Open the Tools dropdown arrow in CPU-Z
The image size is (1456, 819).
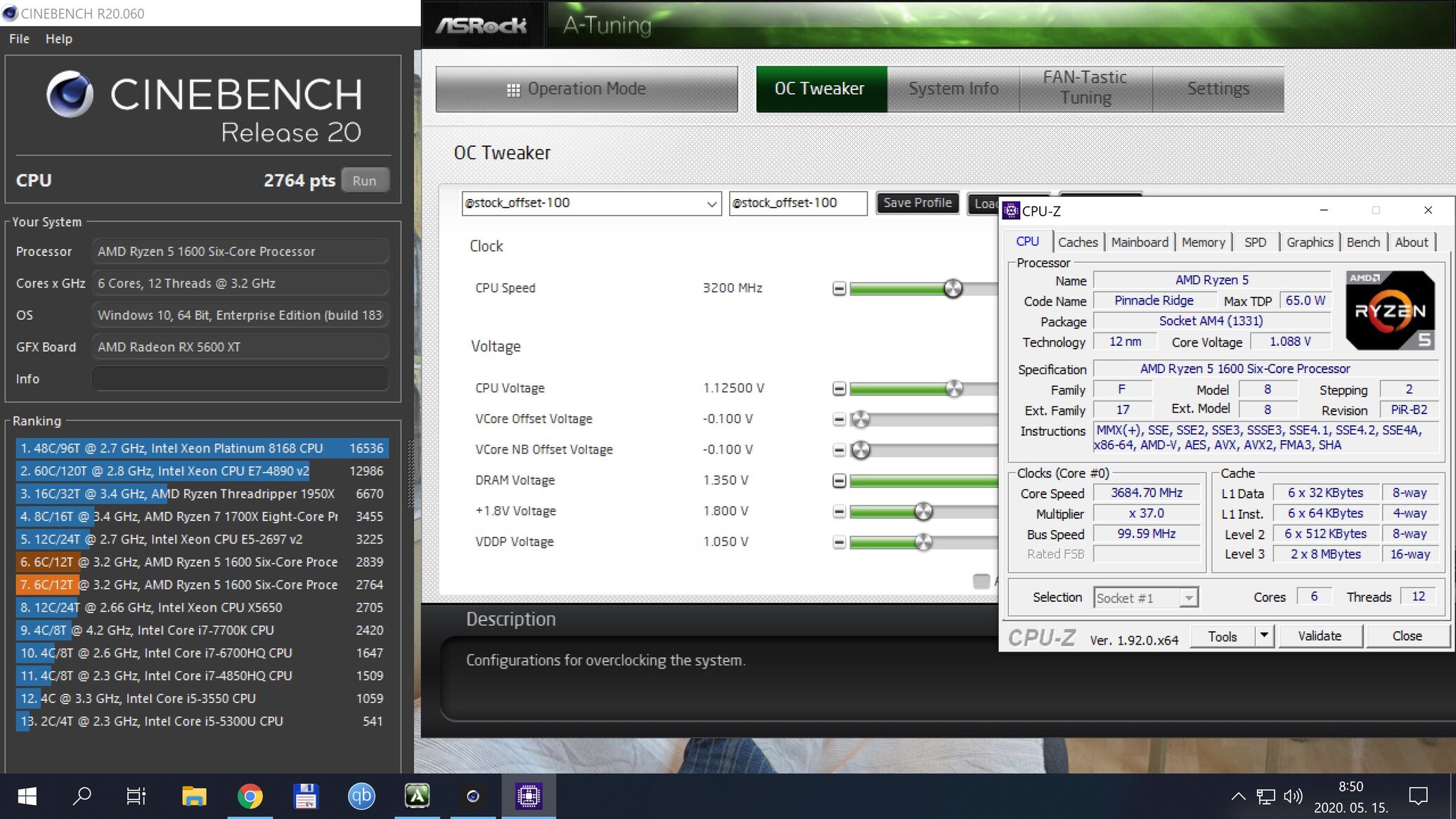tap(1264, 636)
